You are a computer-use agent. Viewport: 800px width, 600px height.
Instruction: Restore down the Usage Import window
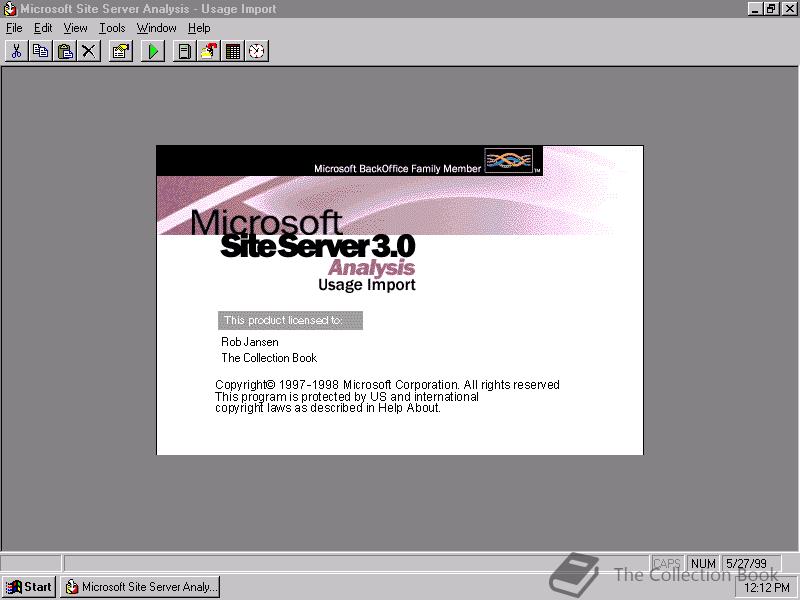(771, 9)
